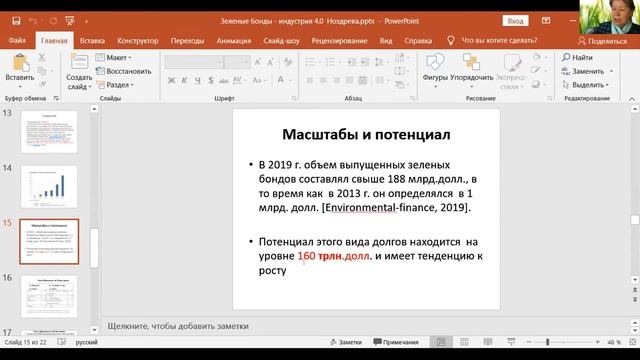
Task: Toggle italic formatting К
Action: click(184, 80)
